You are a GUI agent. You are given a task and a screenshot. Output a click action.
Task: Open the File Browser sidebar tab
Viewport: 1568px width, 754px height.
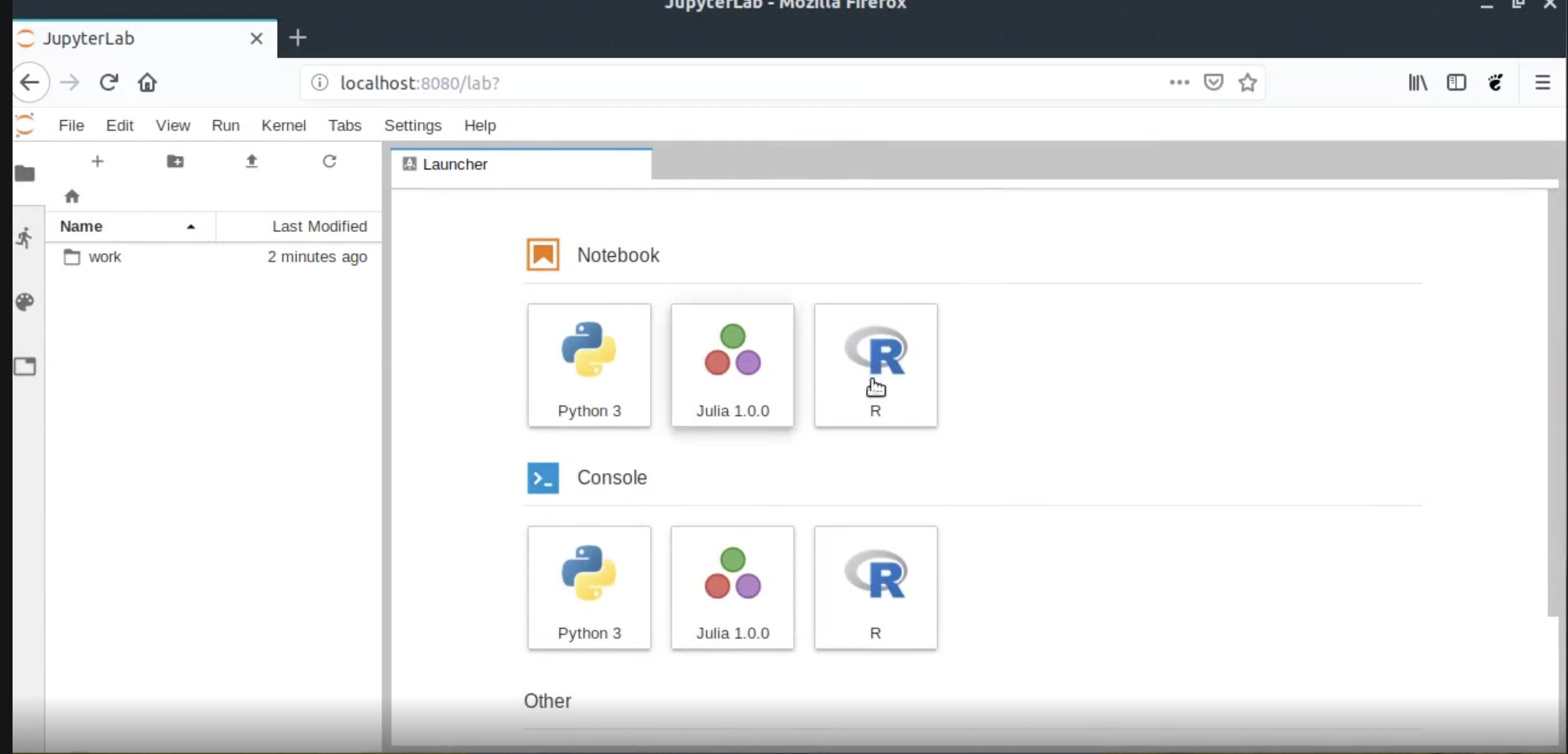click(x=25, y=173)
